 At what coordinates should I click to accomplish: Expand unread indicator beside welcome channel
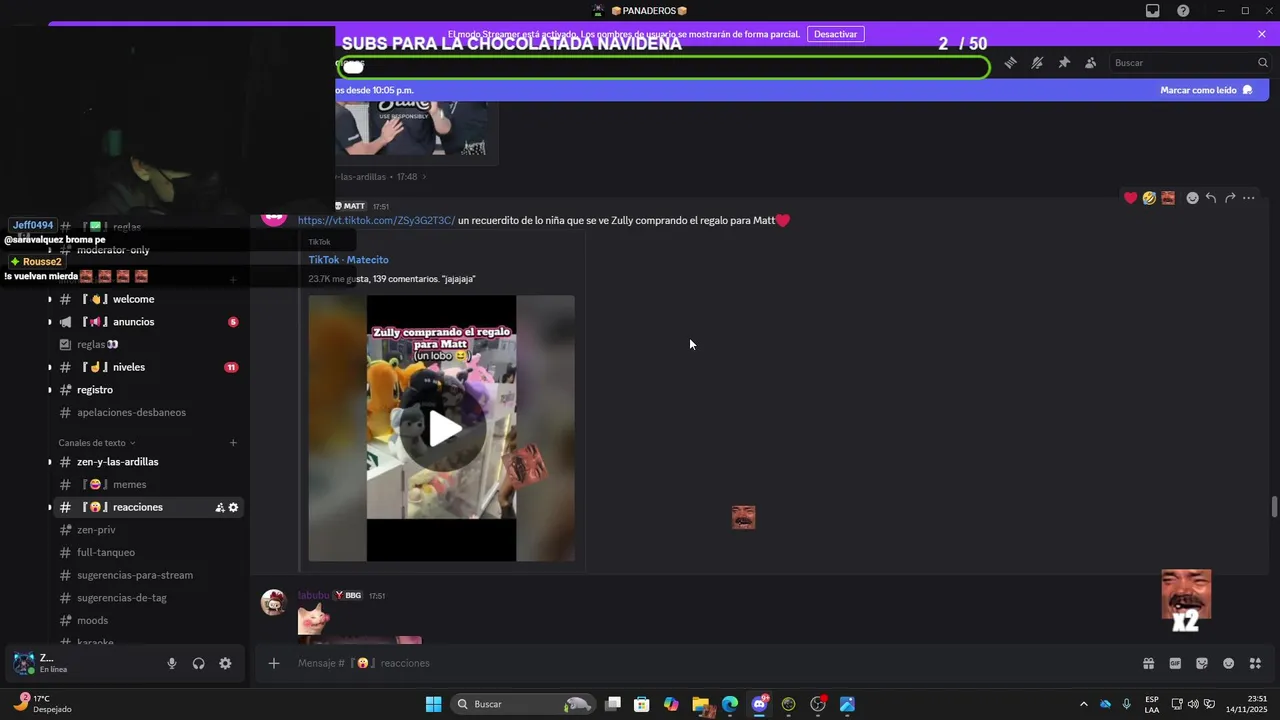pos(50,299)
